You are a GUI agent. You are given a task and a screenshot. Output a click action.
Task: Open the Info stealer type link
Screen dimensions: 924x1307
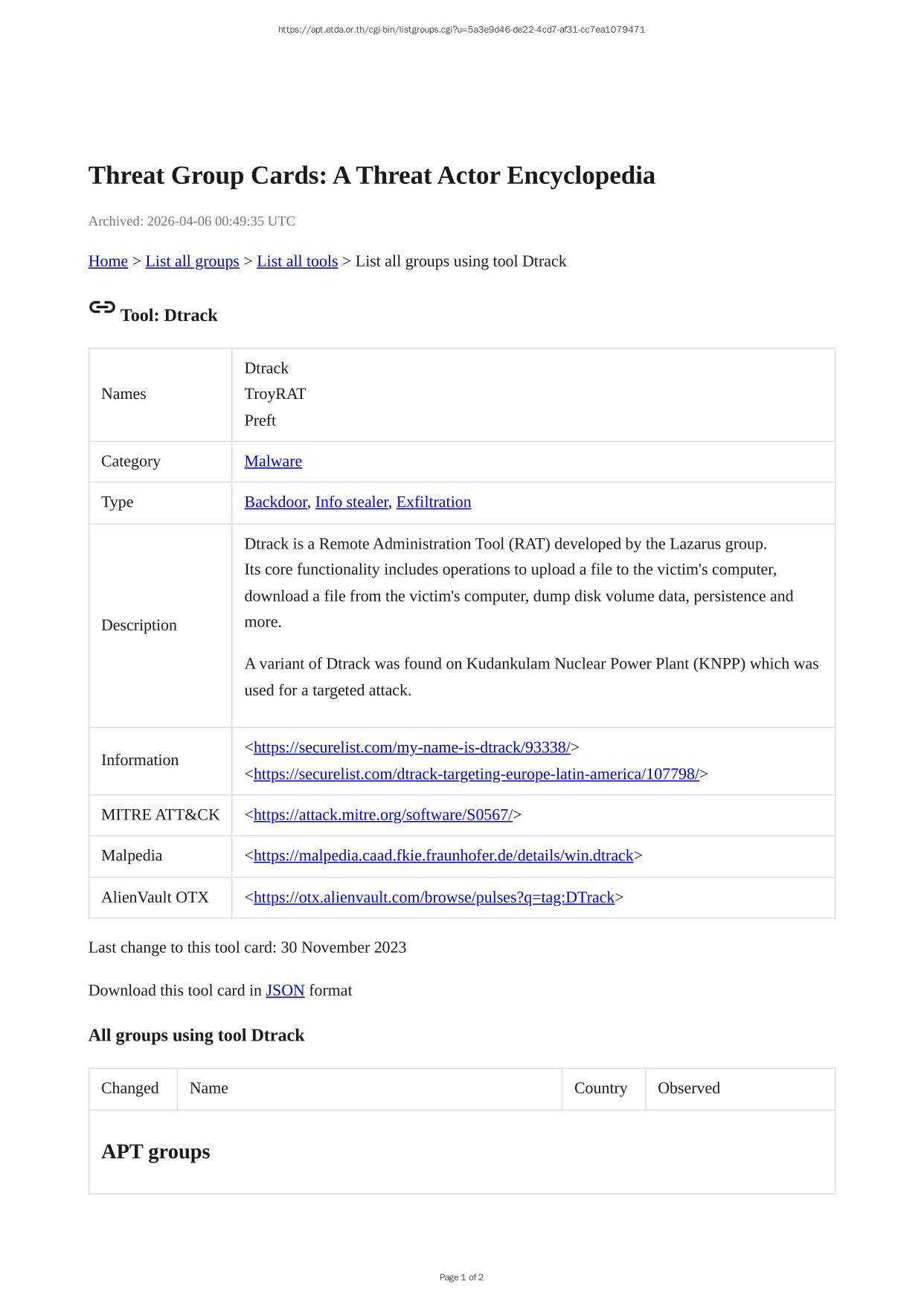351,502
